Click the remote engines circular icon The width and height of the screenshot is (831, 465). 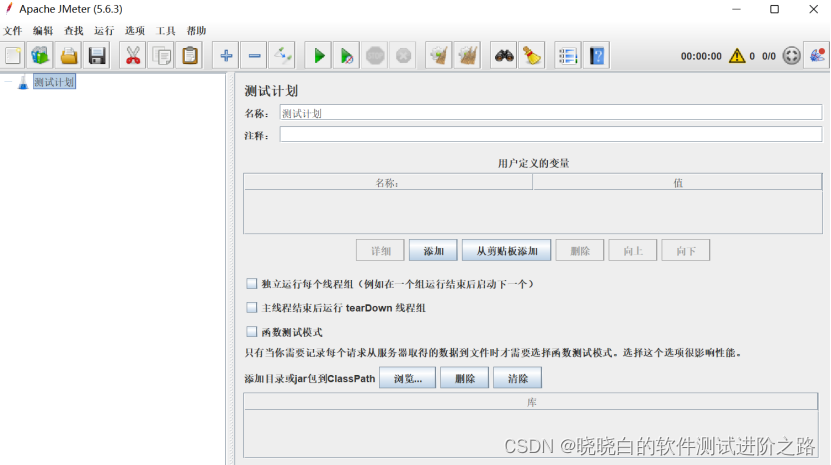pos(791,56)
